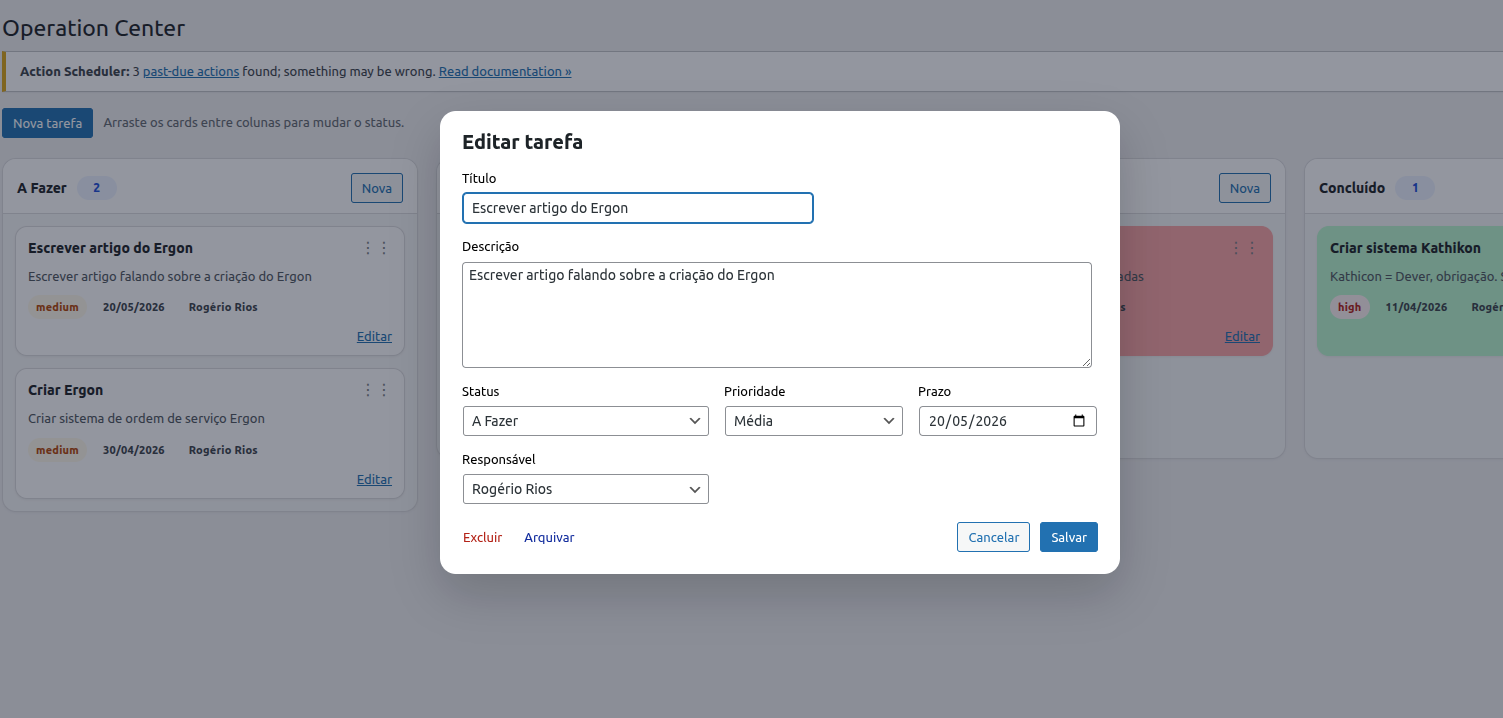Screen dimensions: 1503x718
Task: Click the date 11/04/2026 on Kathikon card
Action: (1416, 307)
